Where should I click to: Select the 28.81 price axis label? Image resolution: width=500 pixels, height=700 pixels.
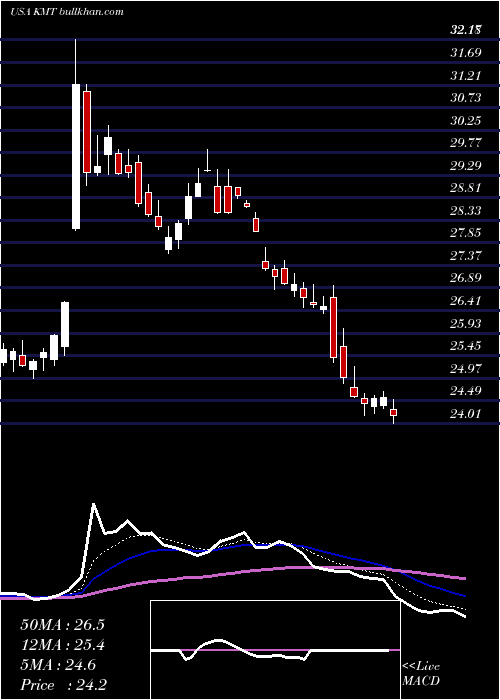click(x=466, y=188)
